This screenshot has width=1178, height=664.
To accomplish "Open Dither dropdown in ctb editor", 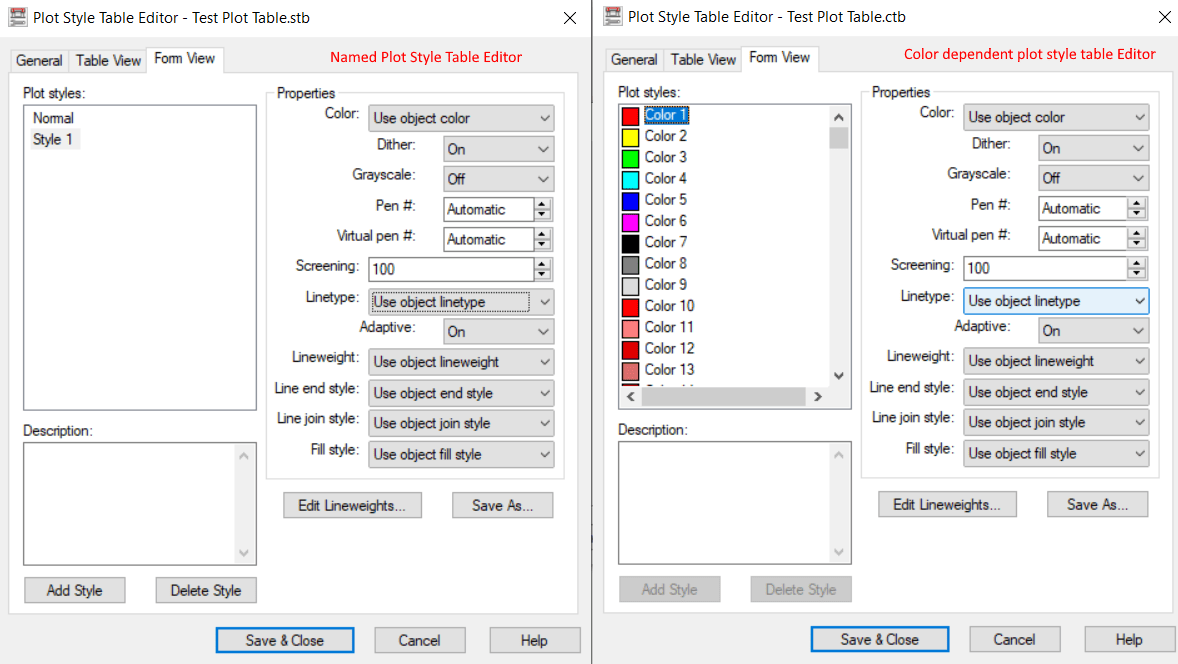I will pos(1094,148).
